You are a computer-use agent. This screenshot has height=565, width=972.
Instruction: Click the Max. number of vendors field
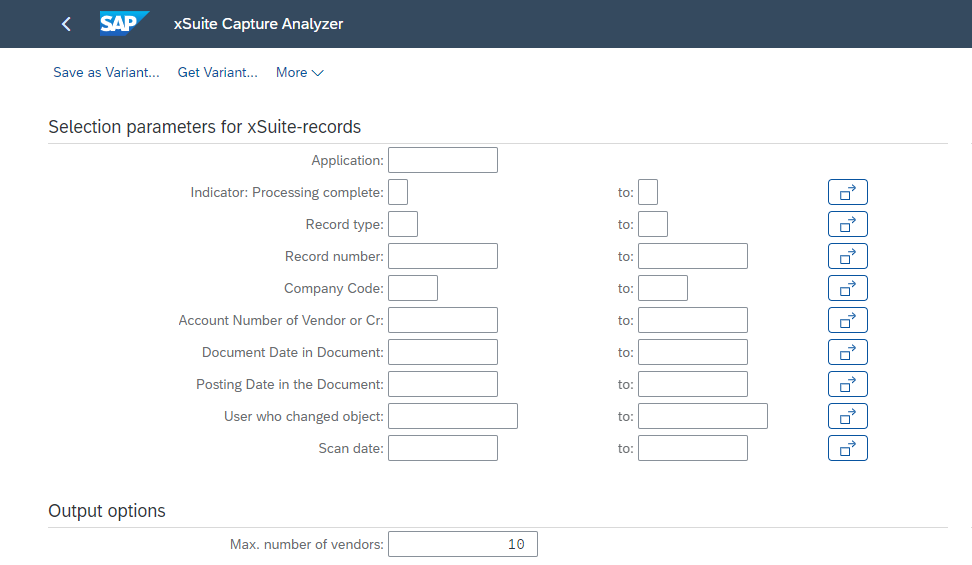tap(462, 544)
